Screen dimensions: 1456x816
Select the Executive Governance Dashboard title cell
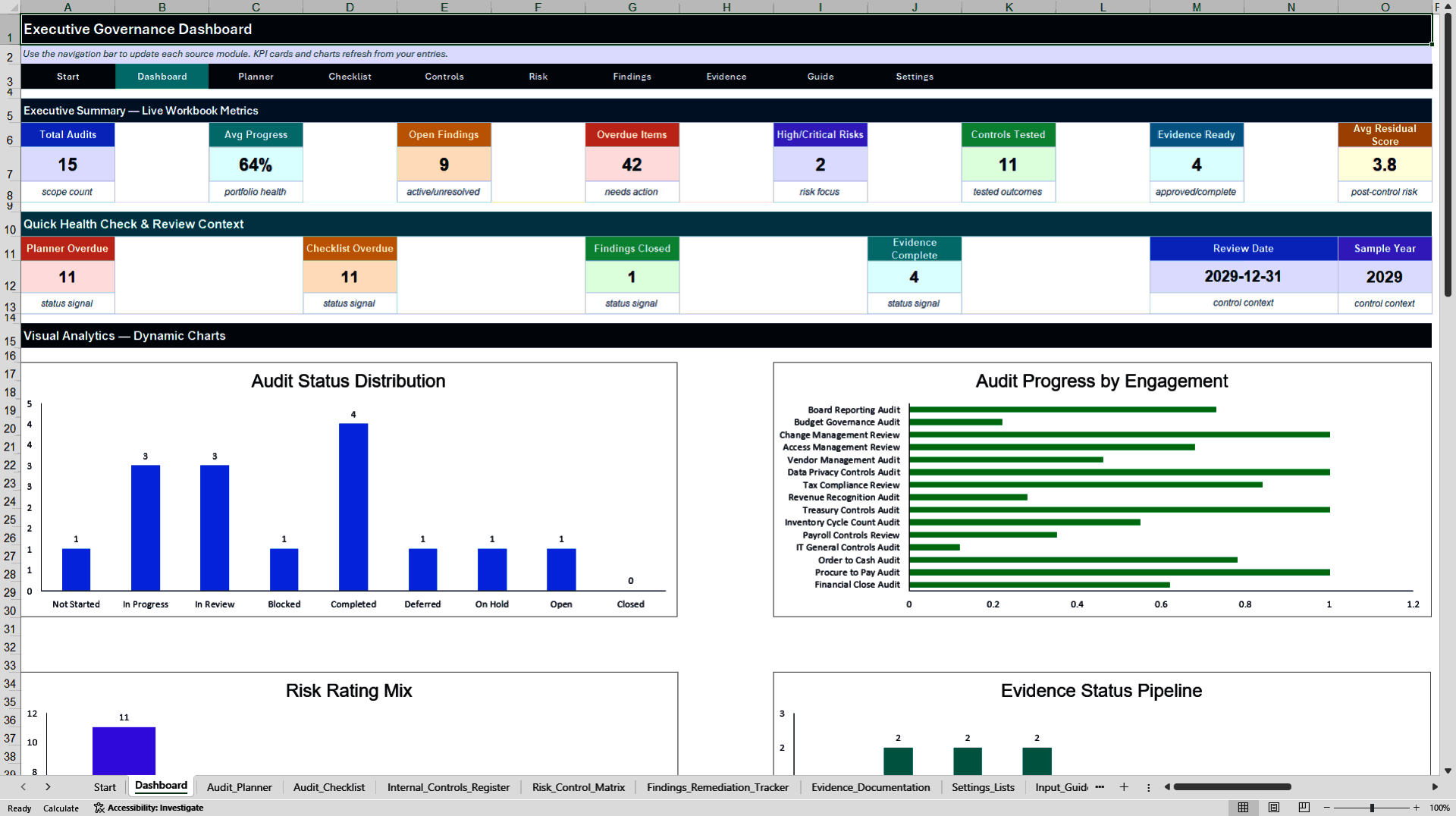click(x=726, y=30)
